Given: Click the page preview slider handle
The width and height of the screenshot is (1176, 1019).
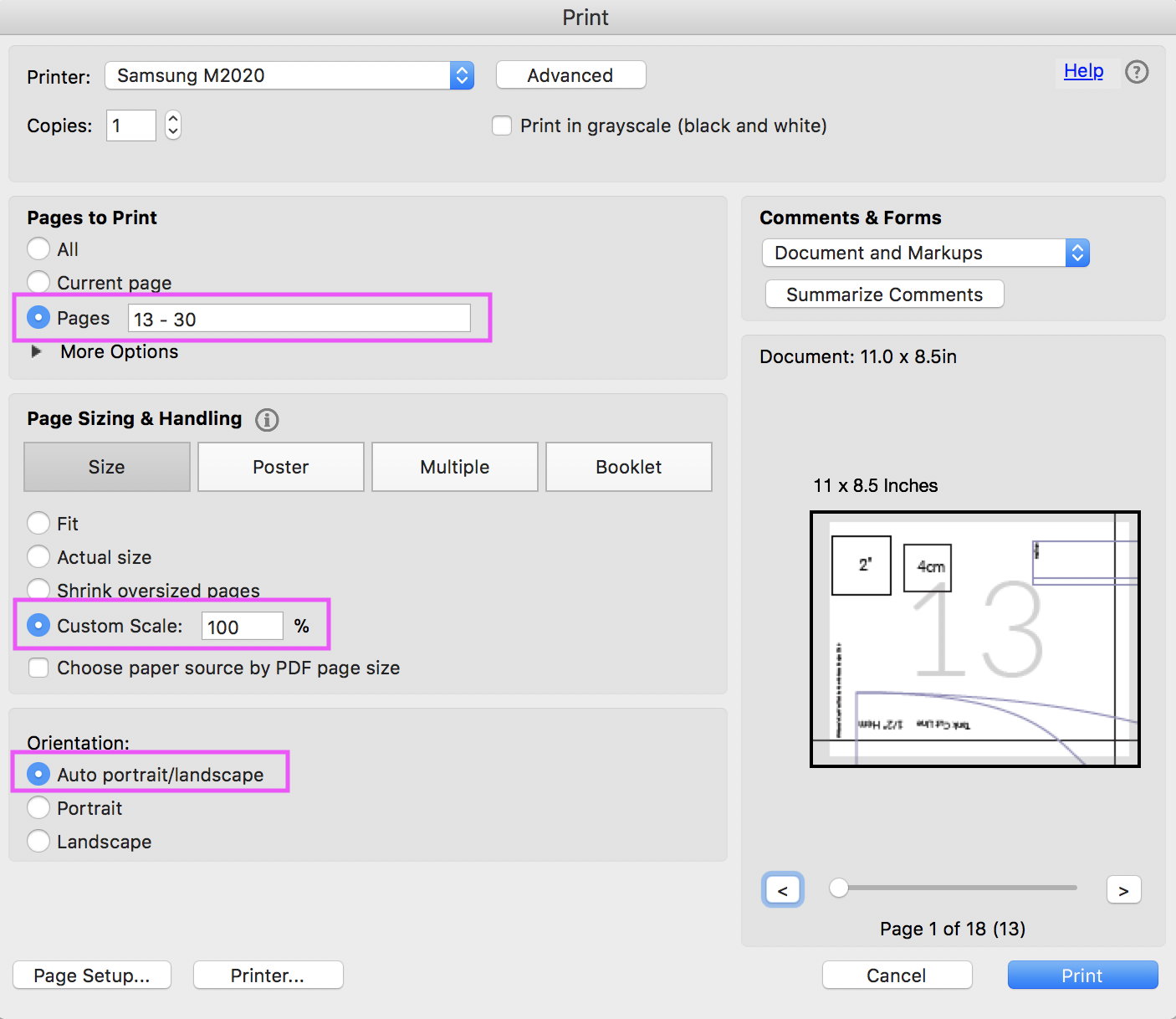Looking at the screenshot, I should pyautogui.click(x=838, y=888).
